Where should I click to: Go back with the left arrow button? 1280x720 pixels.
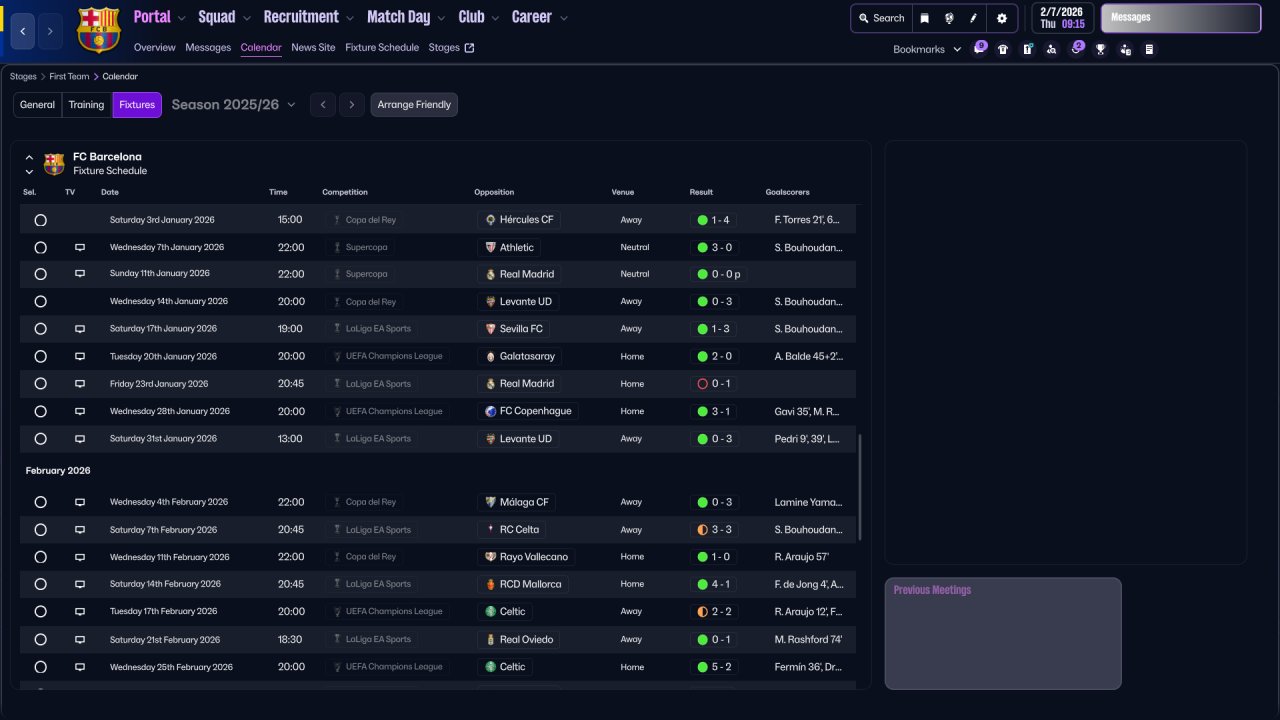[x=23, y=32]
